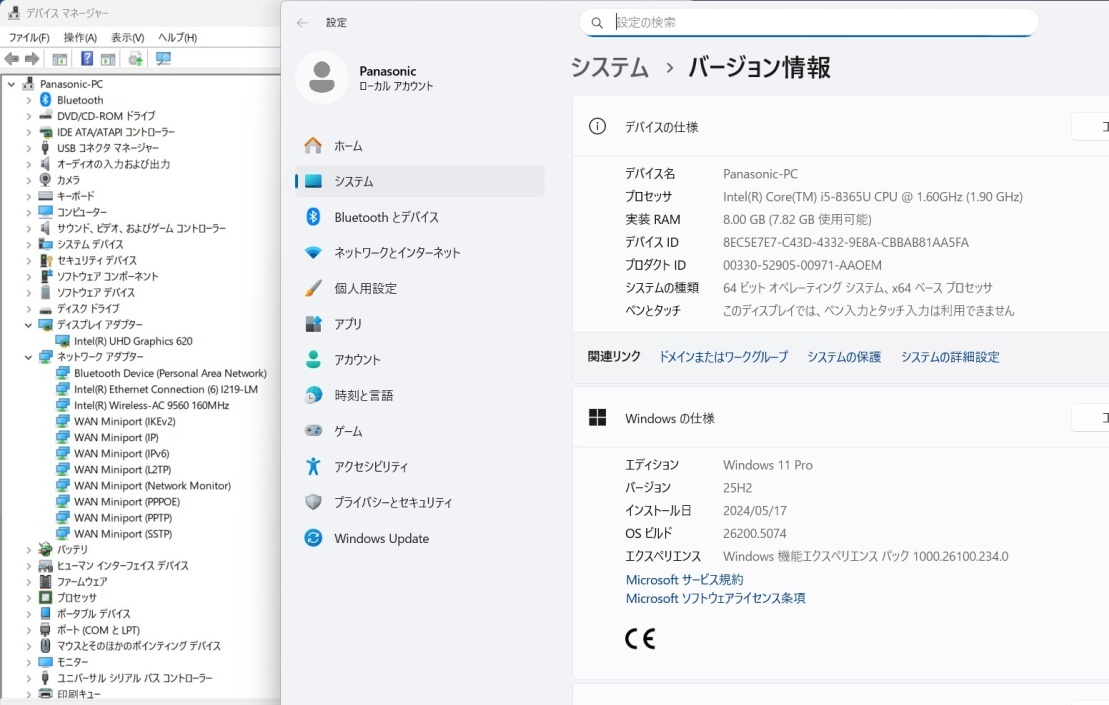Click the settings back arrow
Screen dimensions: 1109x705
[302, 22]
